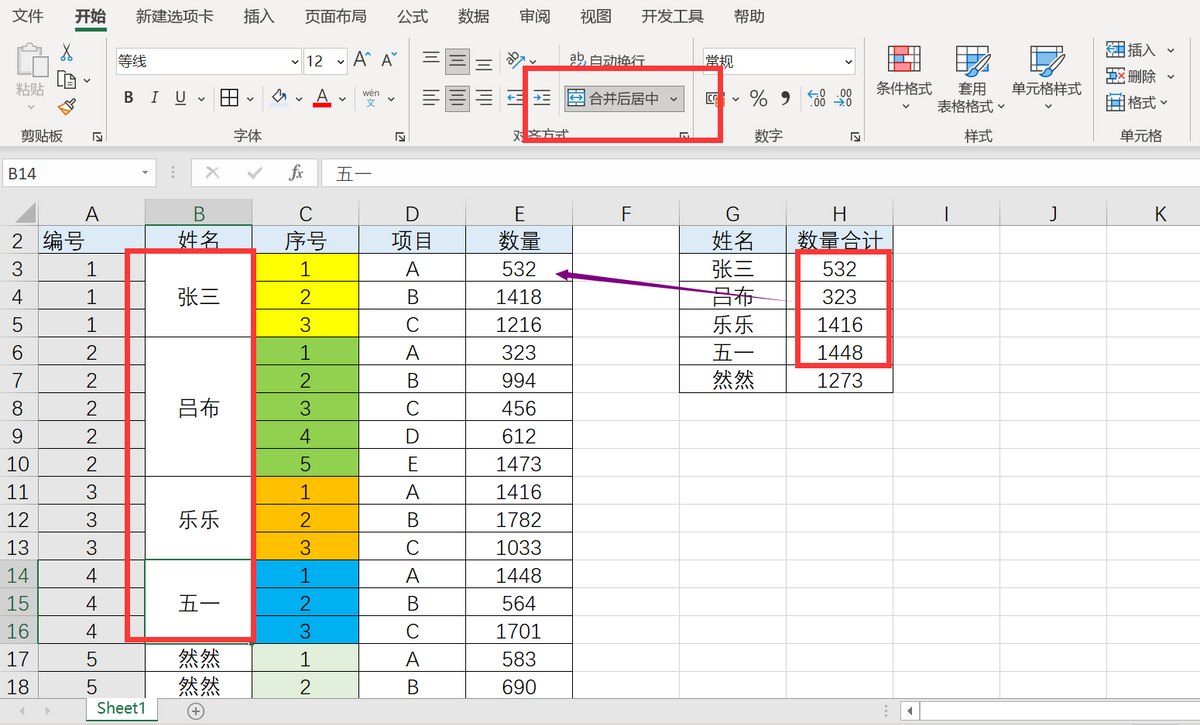Click the Format cells (格式) icon
Viewport: 1200px width, 725px height.
pos(1116,102)
